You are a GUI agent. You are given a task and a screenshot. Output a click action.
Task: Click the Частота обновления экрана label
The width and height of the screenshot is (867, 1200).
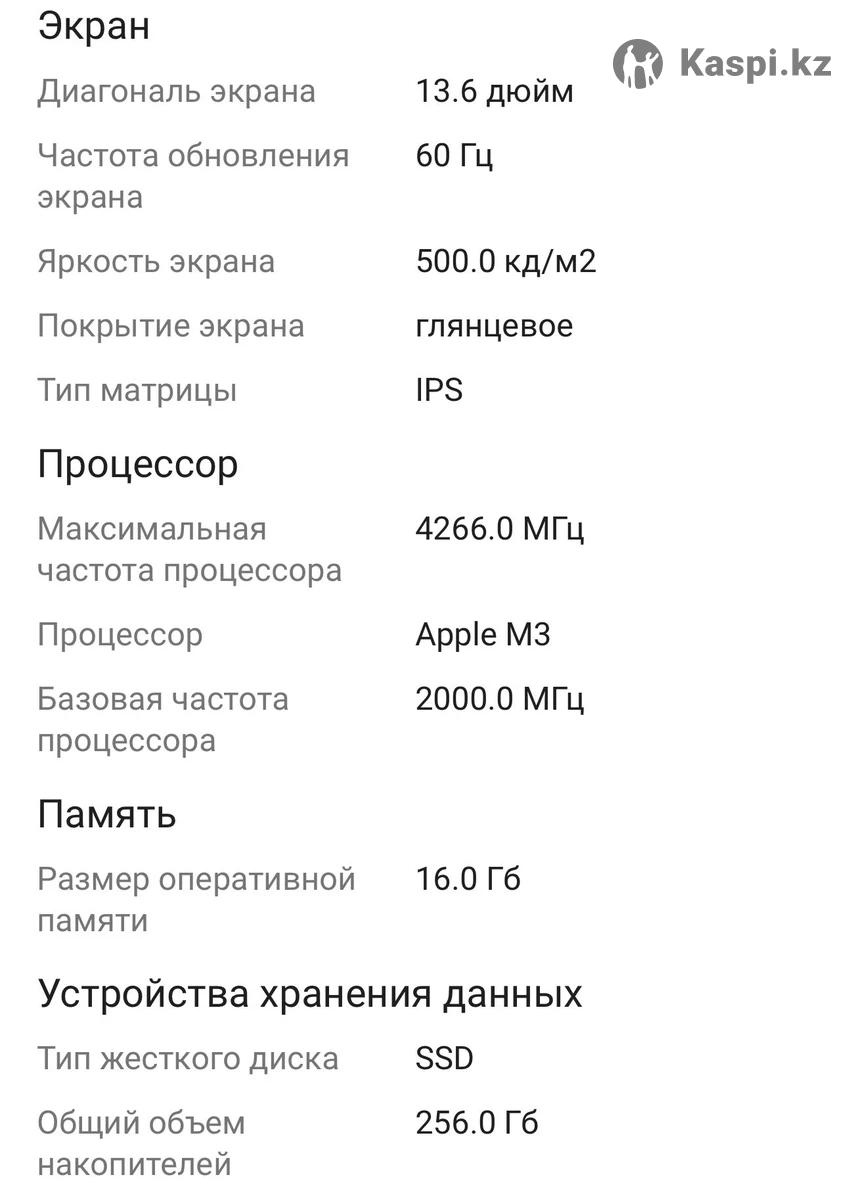[193, 176]
